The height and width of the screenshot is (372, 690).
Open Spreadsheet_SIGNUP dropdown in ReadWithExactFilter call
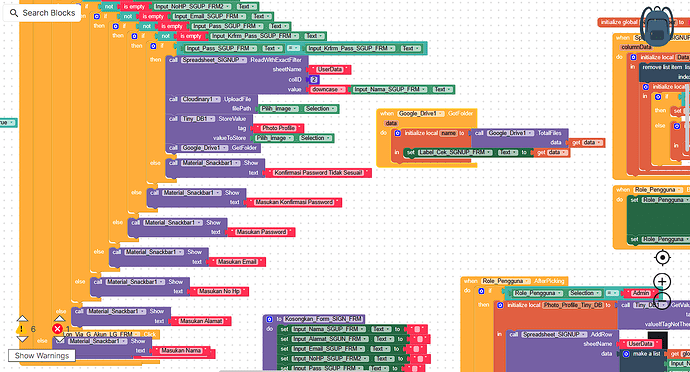click(214, 60)
